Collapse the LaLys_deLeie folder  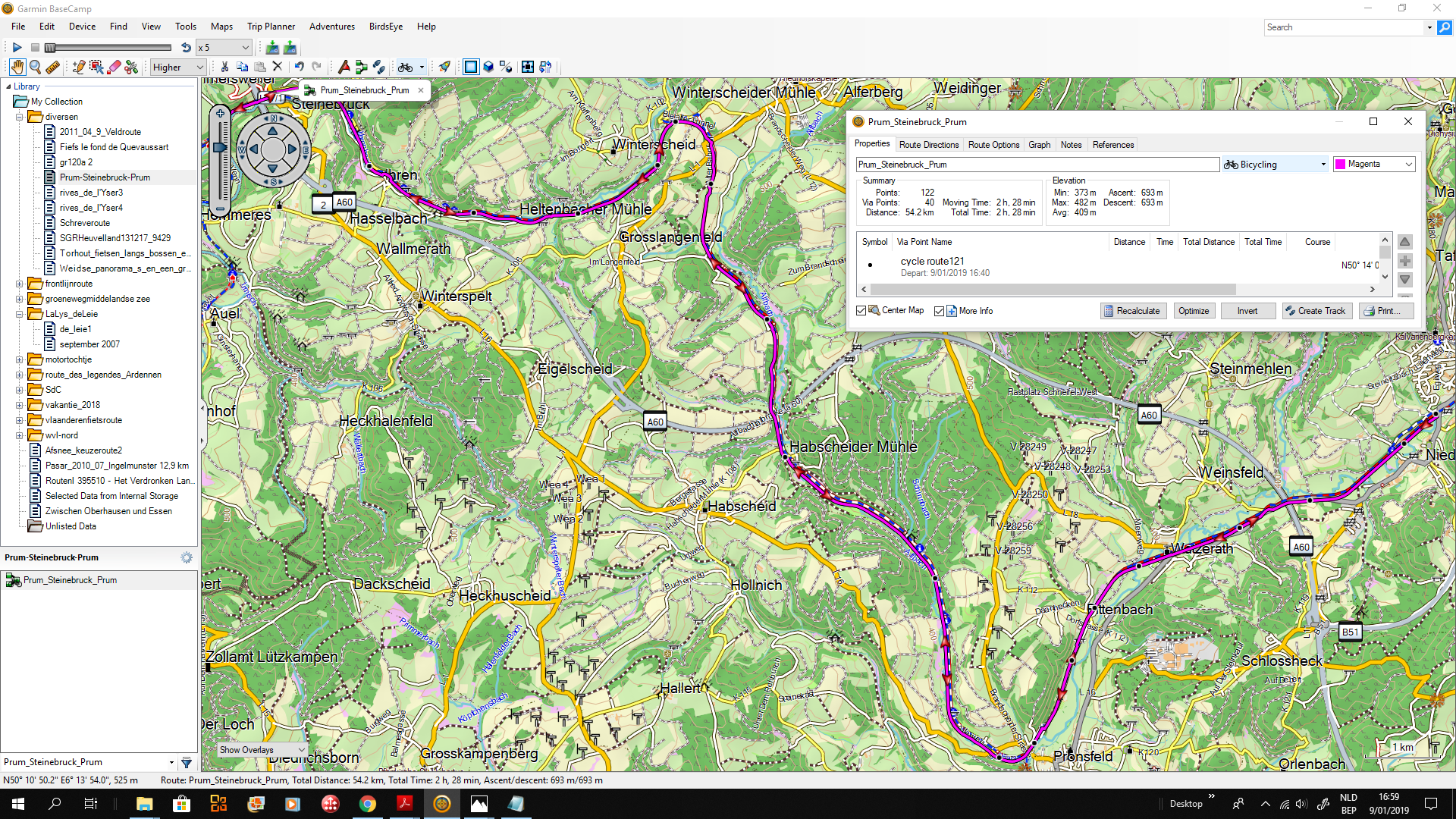pos(20,314)
